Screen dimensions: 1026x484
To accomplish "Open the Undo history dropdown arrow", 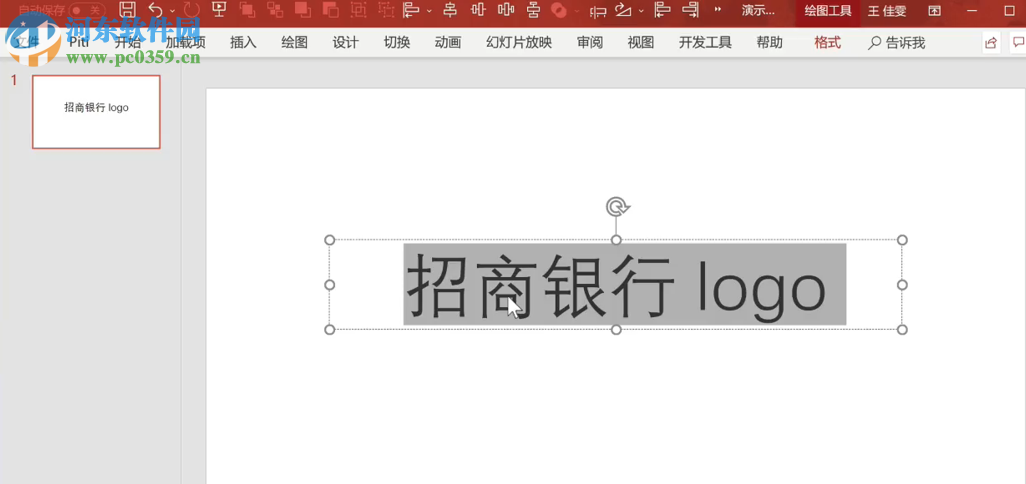I will [172, 10].
